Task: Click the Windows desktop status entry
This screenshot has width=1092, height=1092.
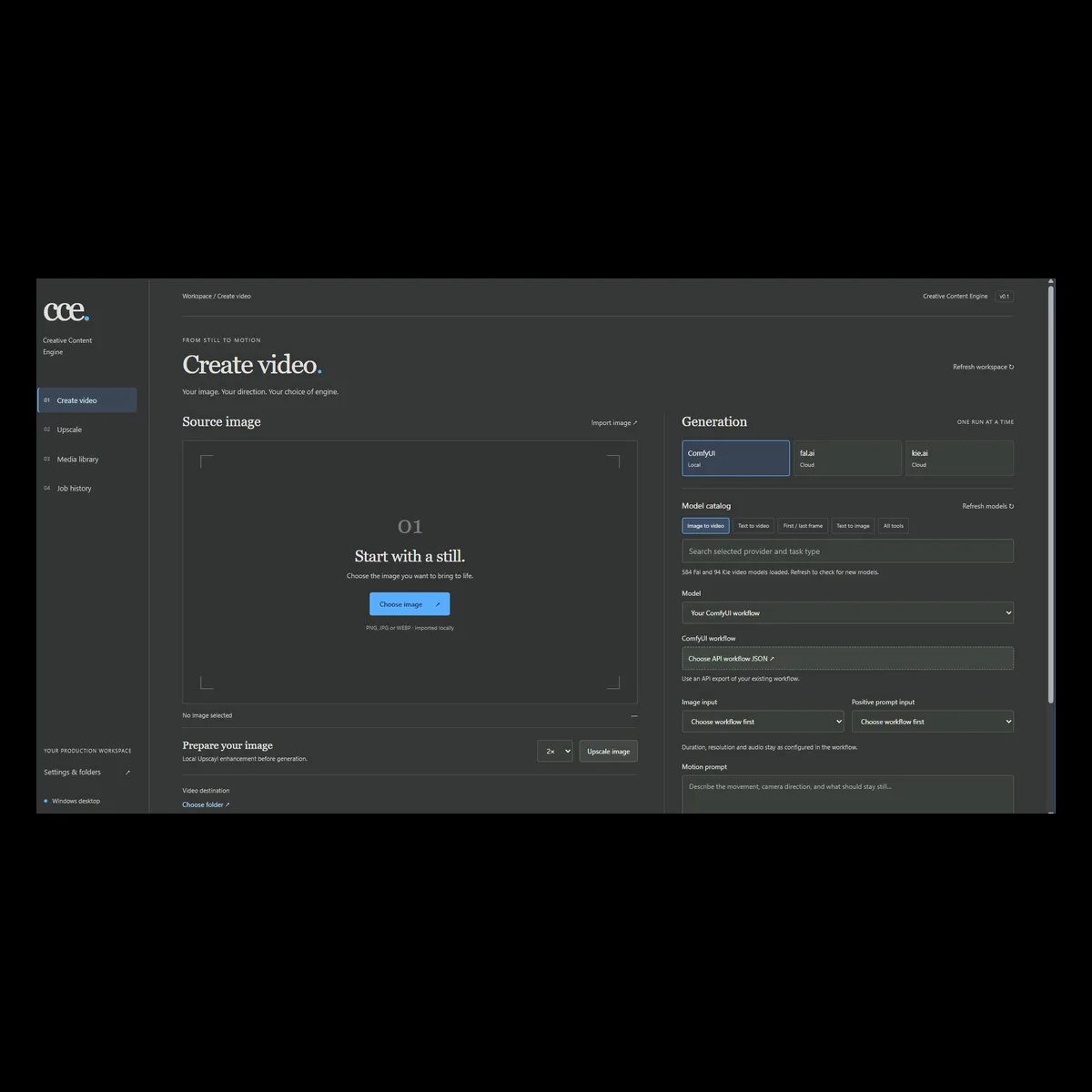Action: coord(72,802)
